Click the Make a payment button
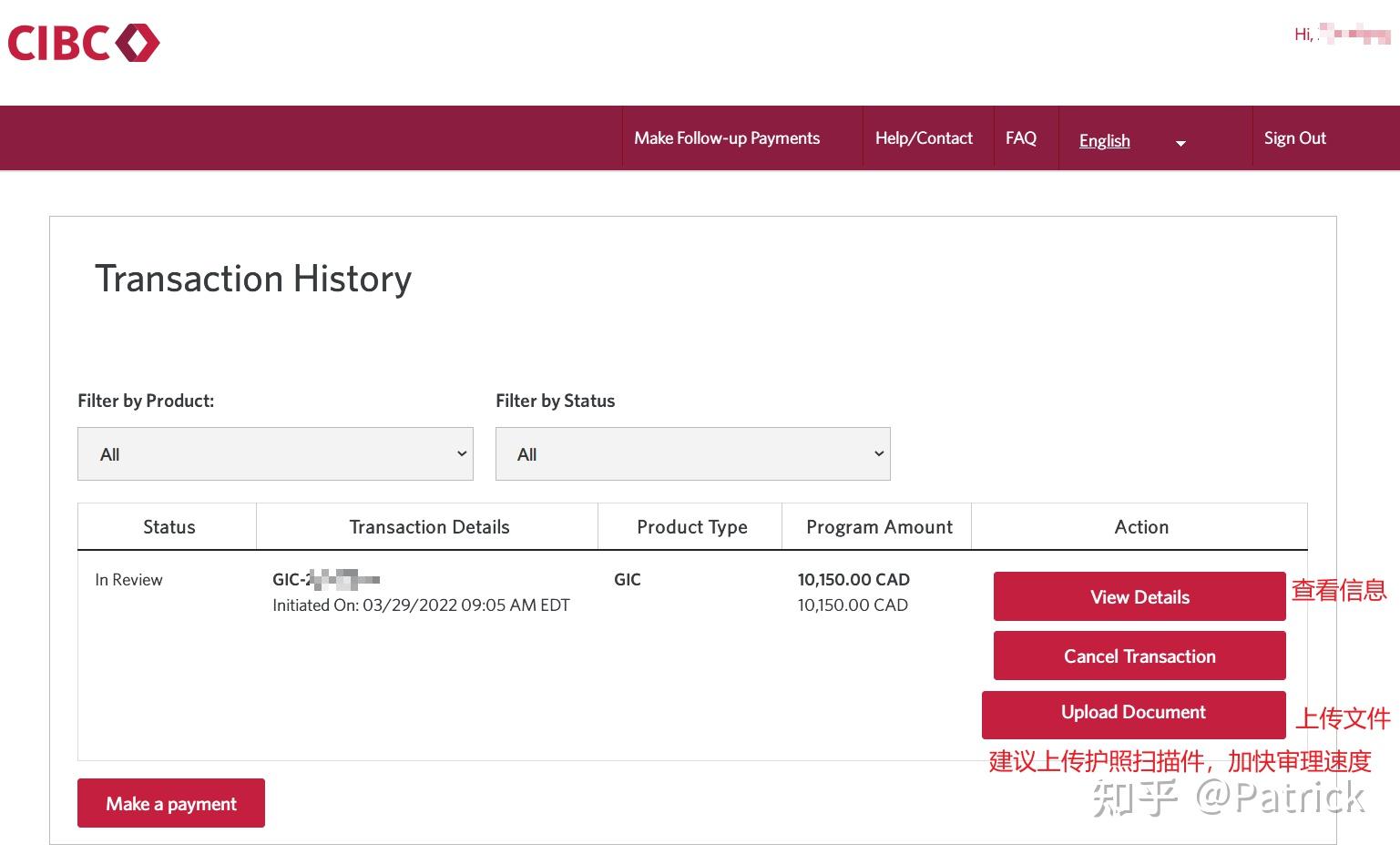The image size is (1400, 854). (171, 803)
